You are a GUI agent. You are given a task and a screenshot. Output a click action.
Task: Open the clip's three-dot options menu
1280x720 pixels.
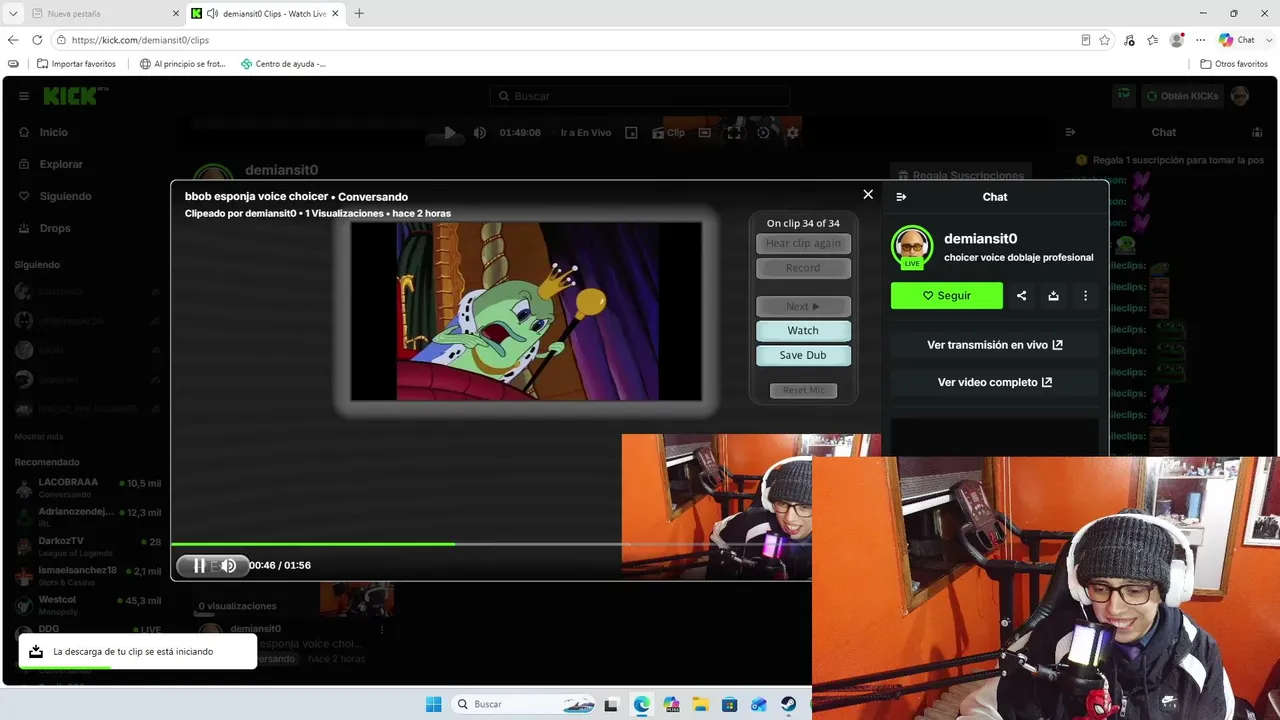tap(1085, 296)
